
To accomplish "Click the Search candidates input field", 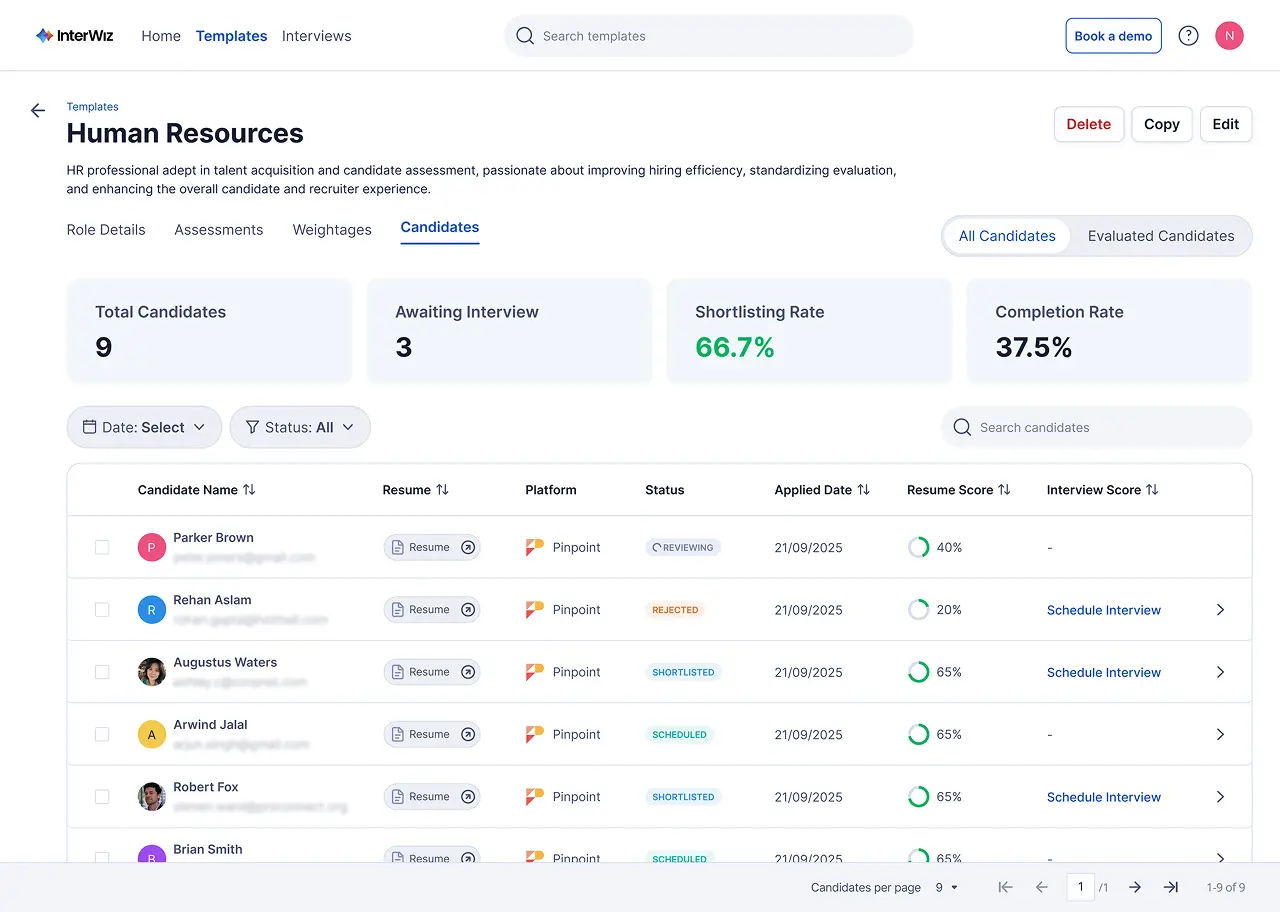I will coord(1095,427).
